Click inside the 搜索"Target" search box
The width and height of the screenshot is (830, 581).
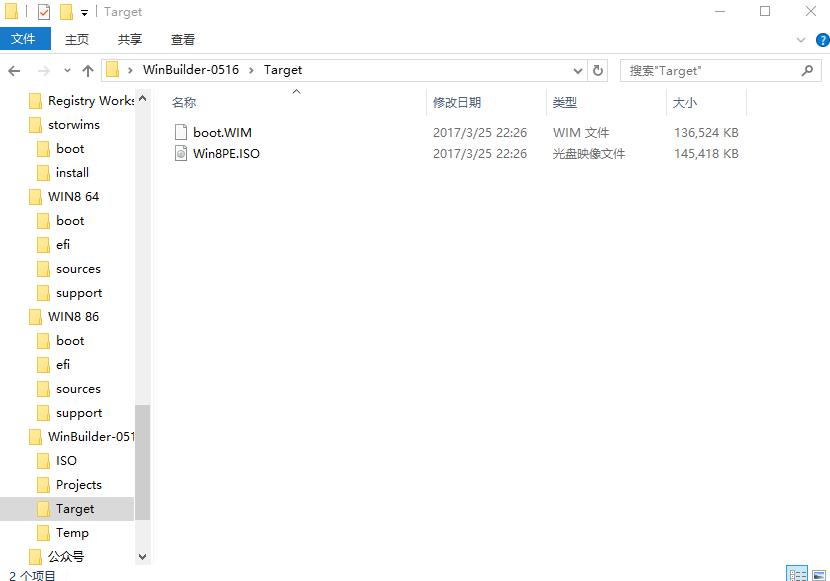pyautogui.click(x=700, y=70)
